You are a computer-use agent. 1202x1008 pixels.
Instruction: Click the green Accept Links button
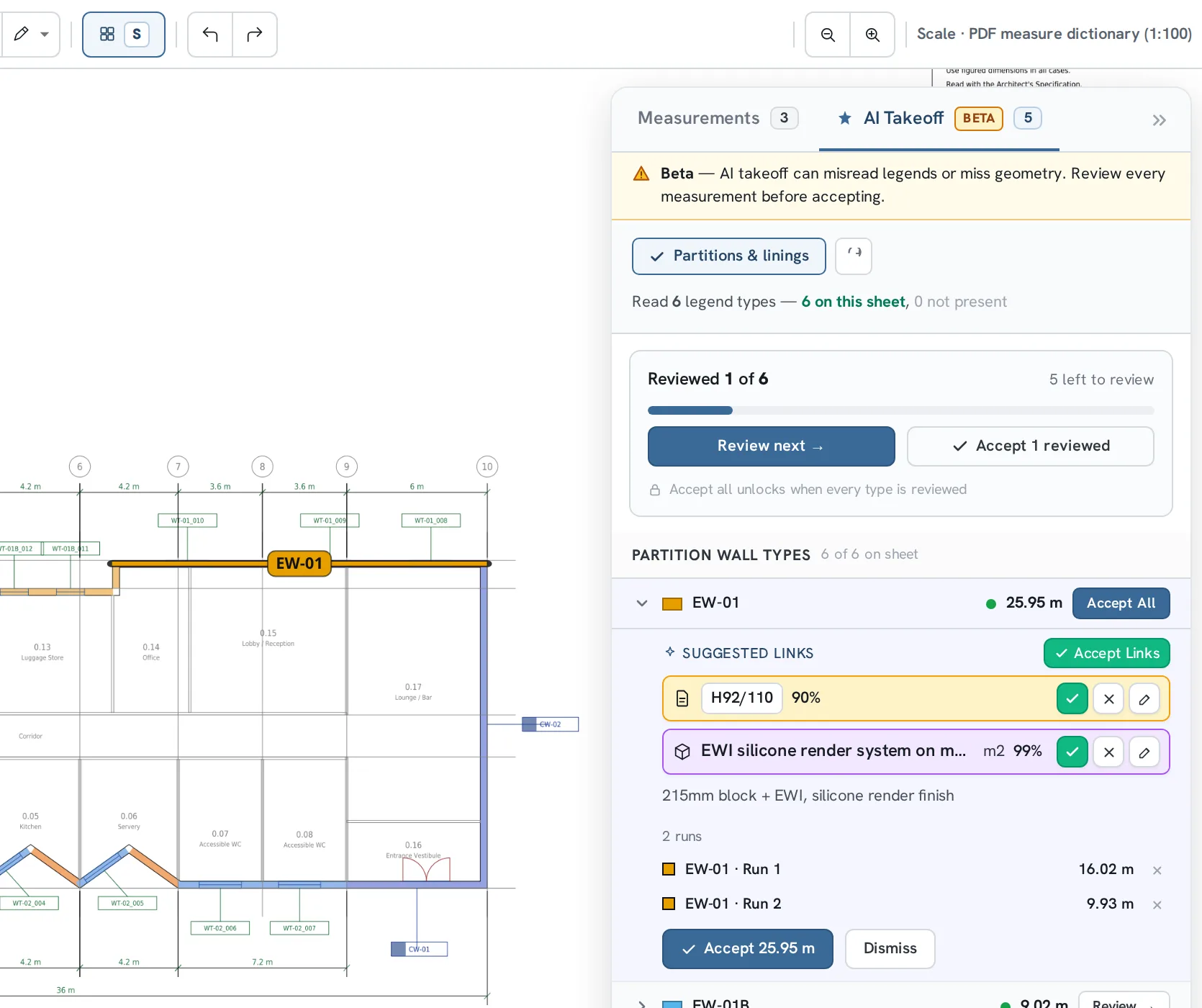click(x=1107, y=653)
